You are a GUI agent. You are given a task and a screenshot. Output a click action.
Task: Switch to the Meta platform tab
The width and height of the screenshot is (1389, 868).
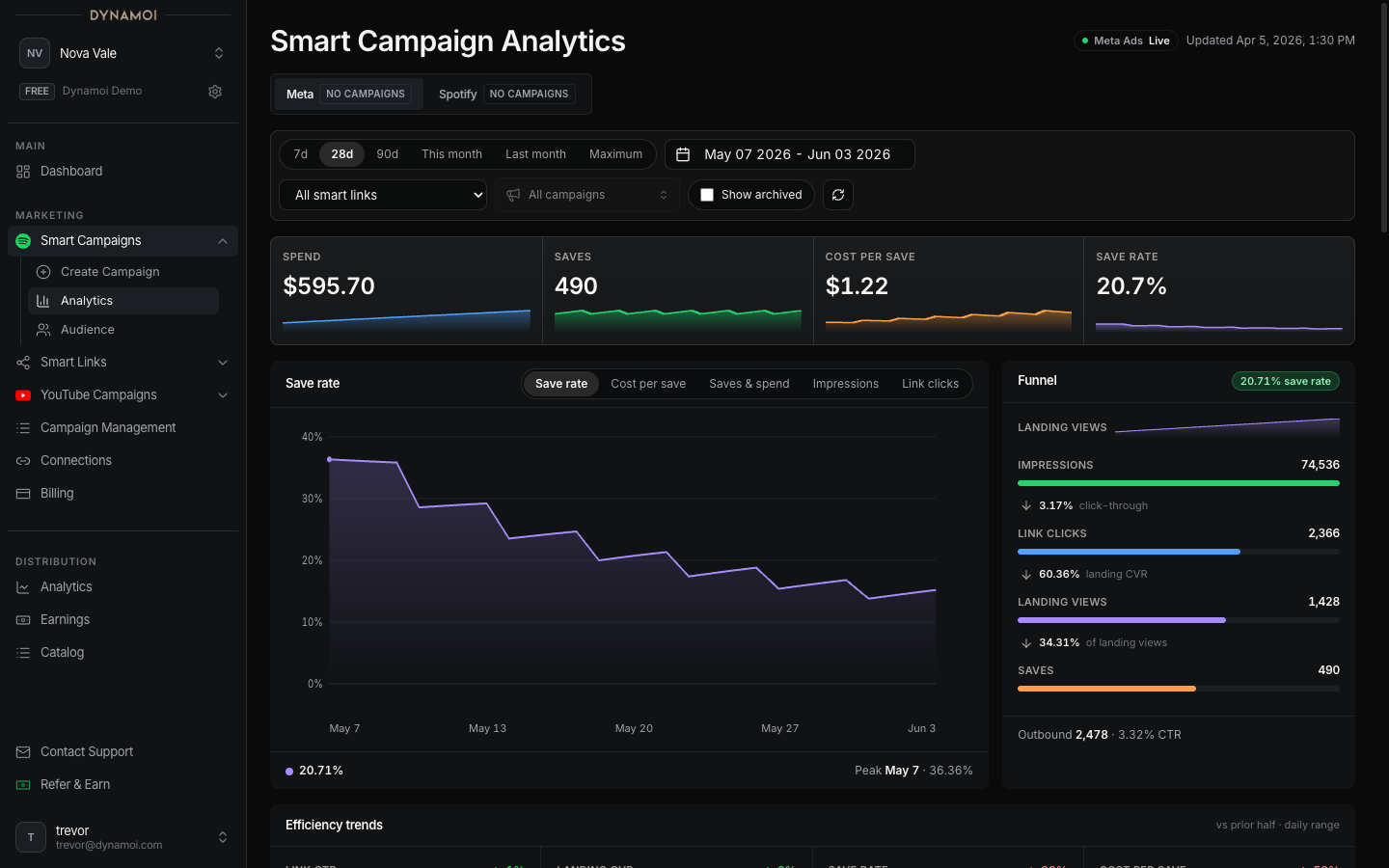pos(348,94)
